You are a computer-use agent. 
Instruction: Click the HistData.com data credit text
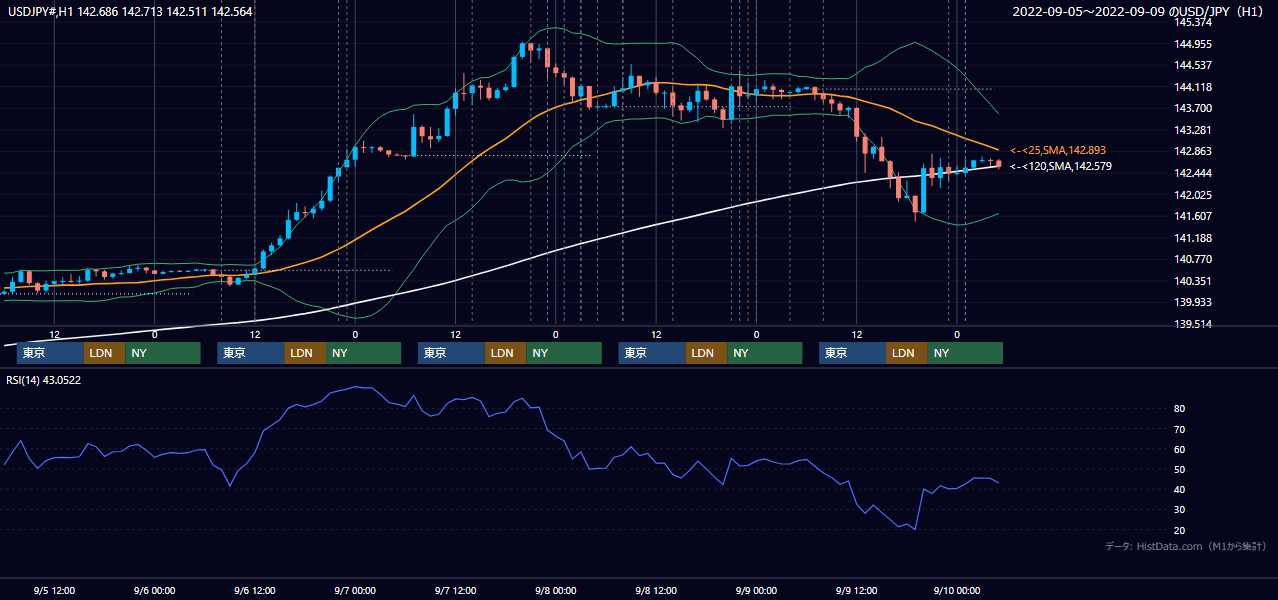tap(1186, 546)
